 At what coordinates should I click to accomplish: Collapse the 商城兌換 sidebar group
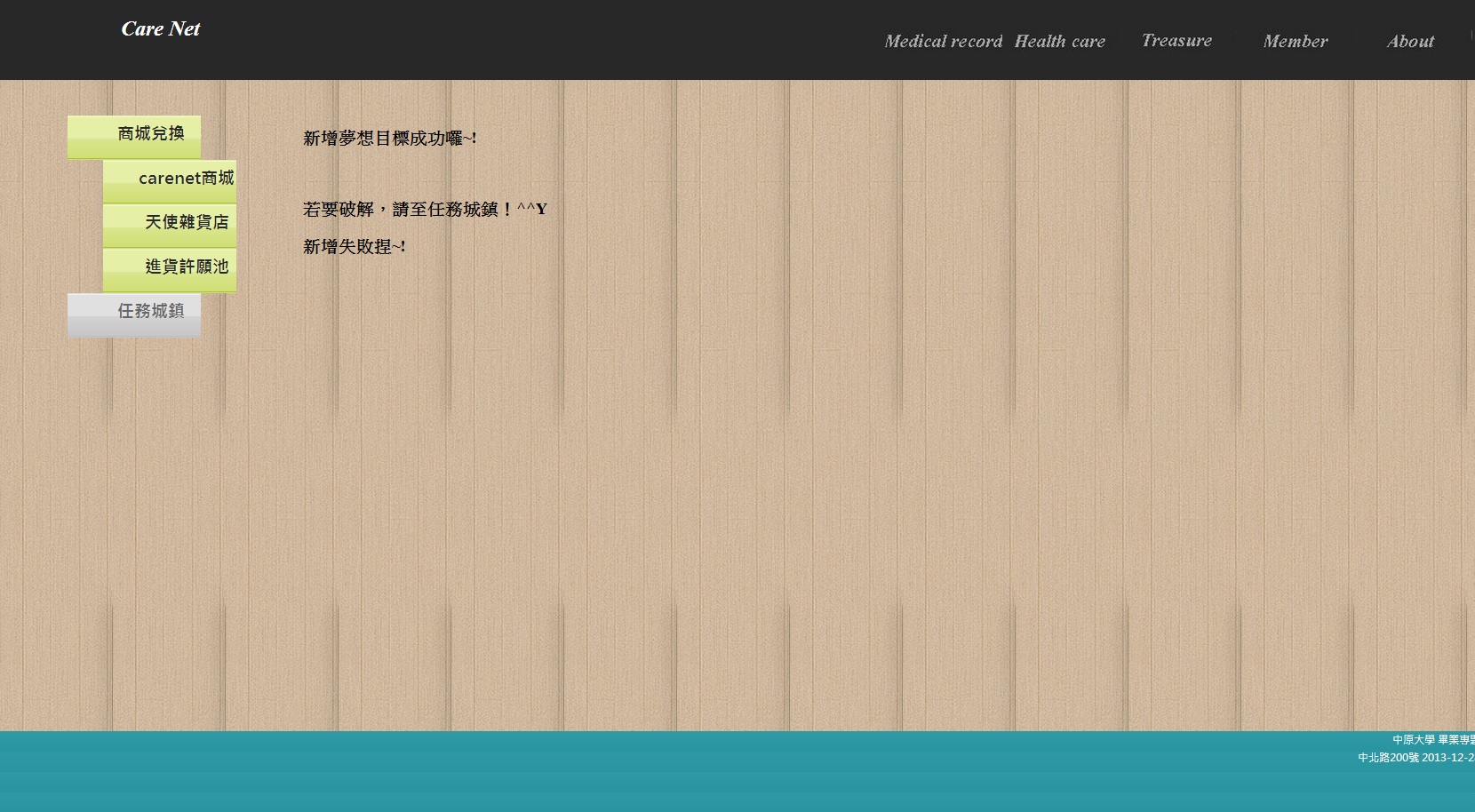coord(134,136)
